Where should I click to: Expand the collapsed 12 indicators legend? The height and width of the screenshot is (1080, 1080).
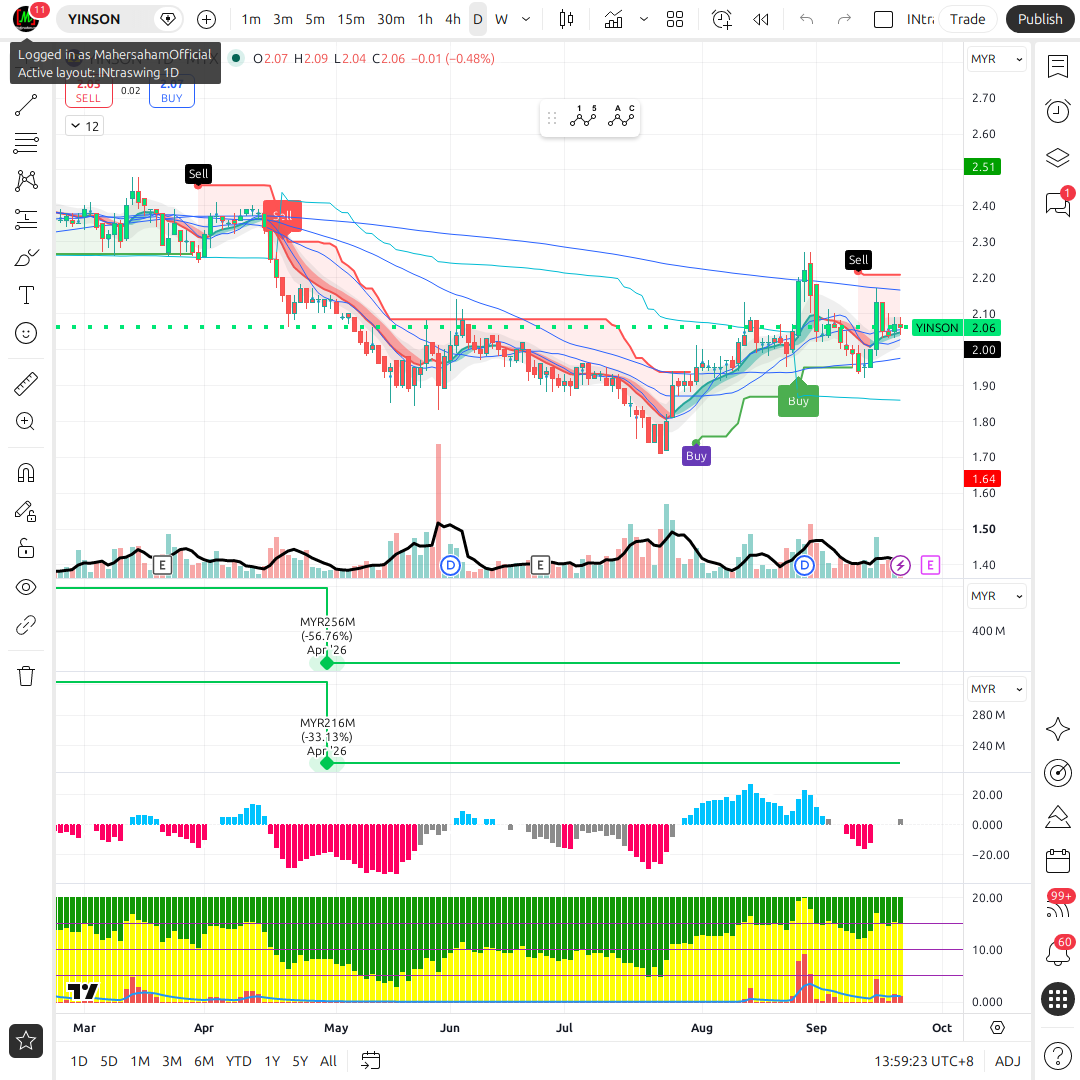85,126
